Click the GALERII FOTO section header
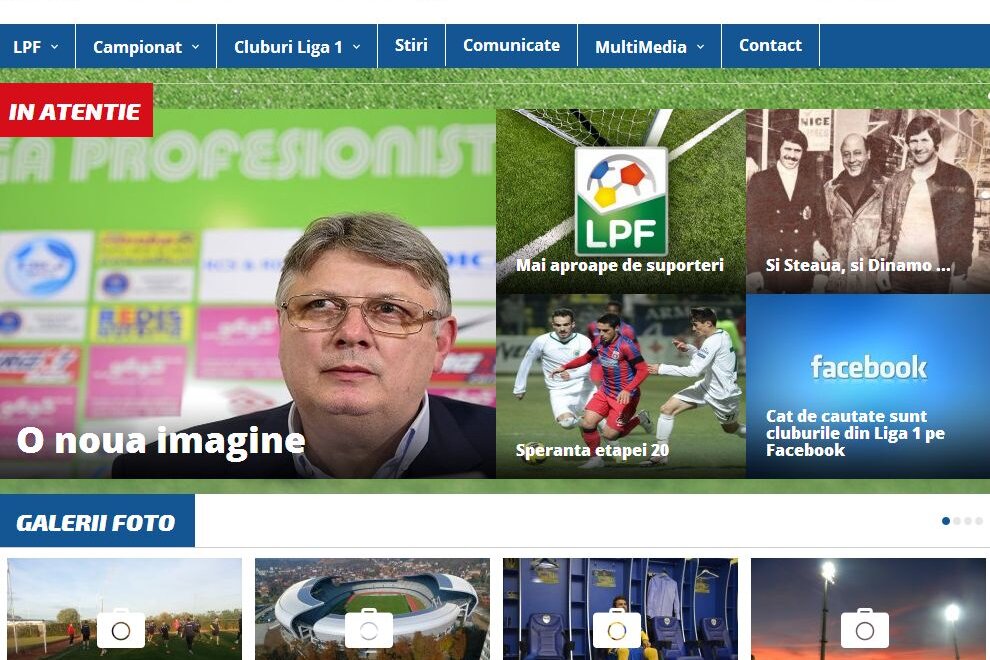The height and width of the screenshot is (660, 990). click(x=97, y=521)
